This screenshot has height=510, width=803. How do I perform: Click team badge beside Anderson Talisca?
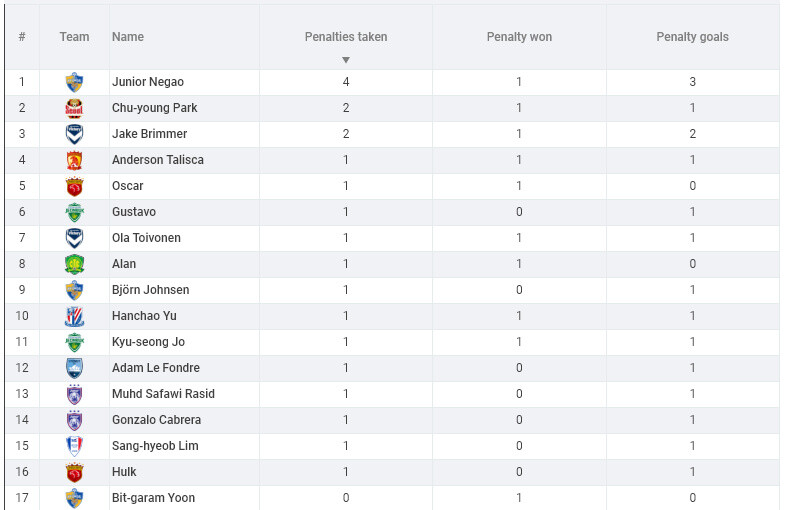[74, 160]
